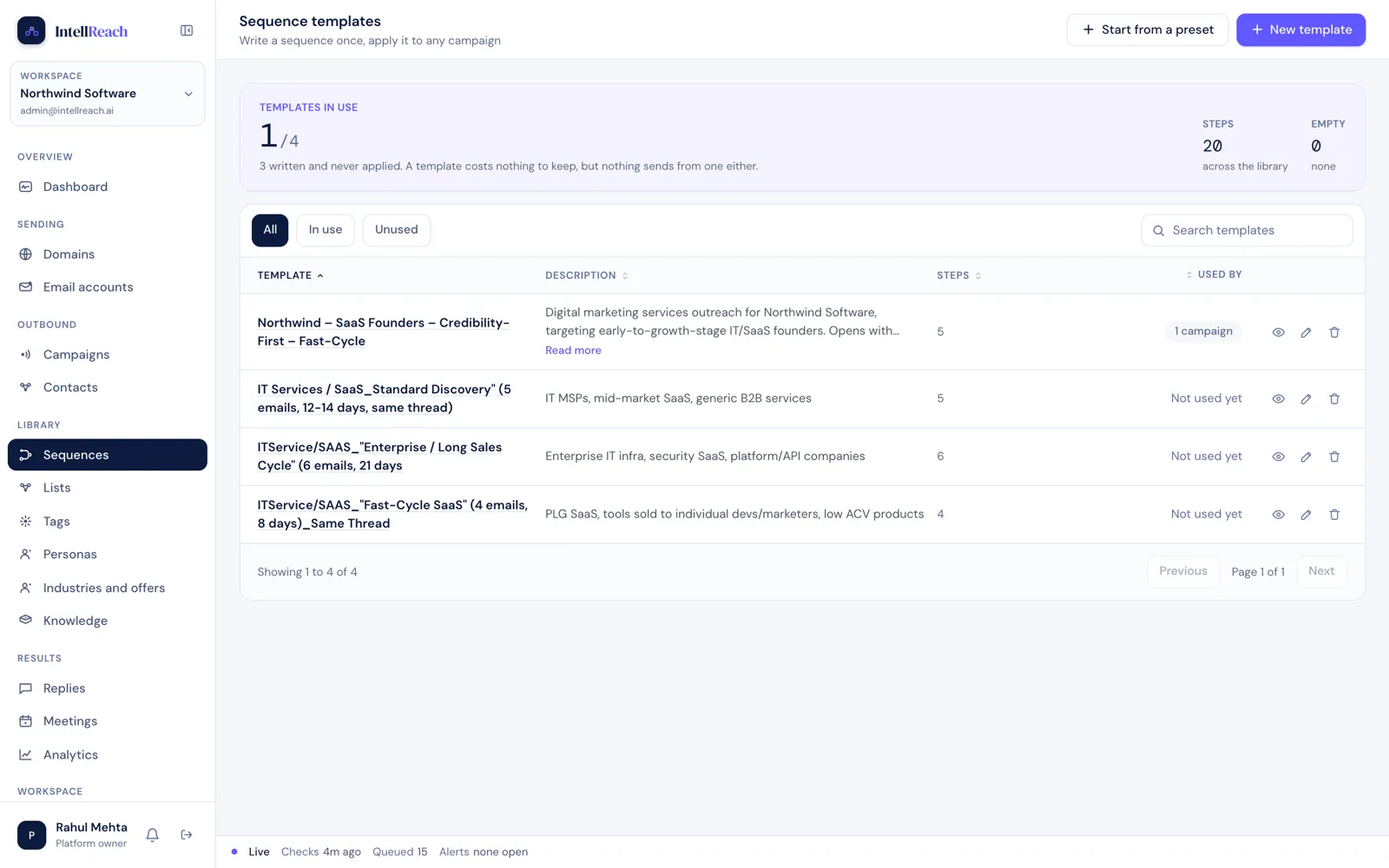Filter templates by Unused
The height and width of the screenshot is (868, 1389).
click(397, 230)
